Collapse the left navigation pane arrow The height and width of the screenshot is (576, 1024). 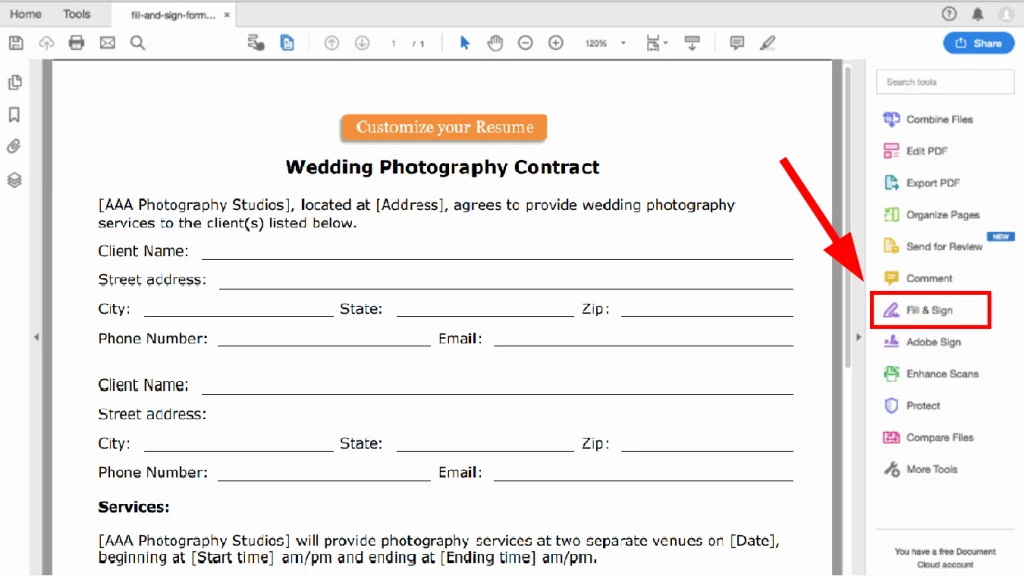(x=36, y=337)
